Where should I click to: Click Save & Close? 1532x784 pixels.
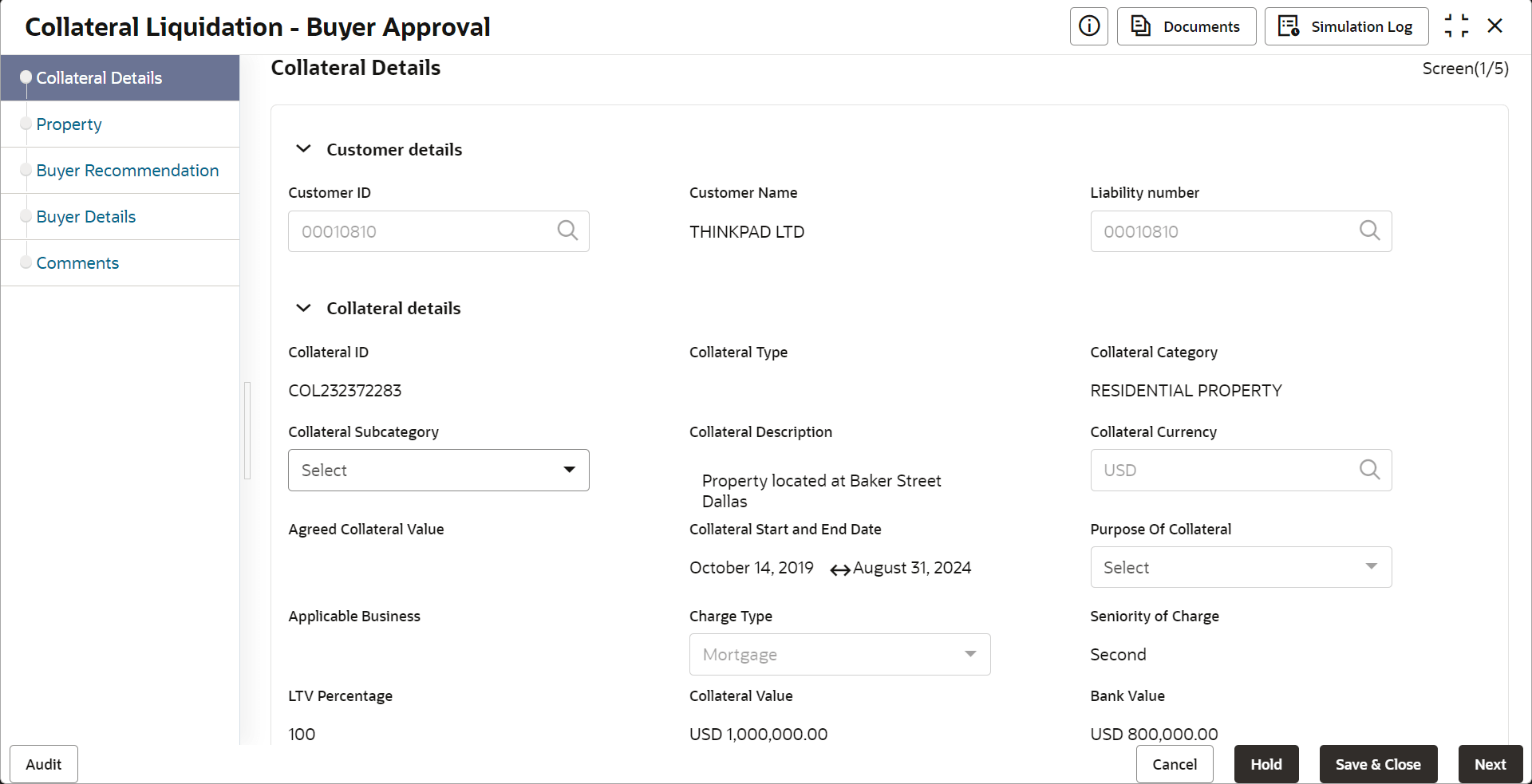tap(1378, 764)
